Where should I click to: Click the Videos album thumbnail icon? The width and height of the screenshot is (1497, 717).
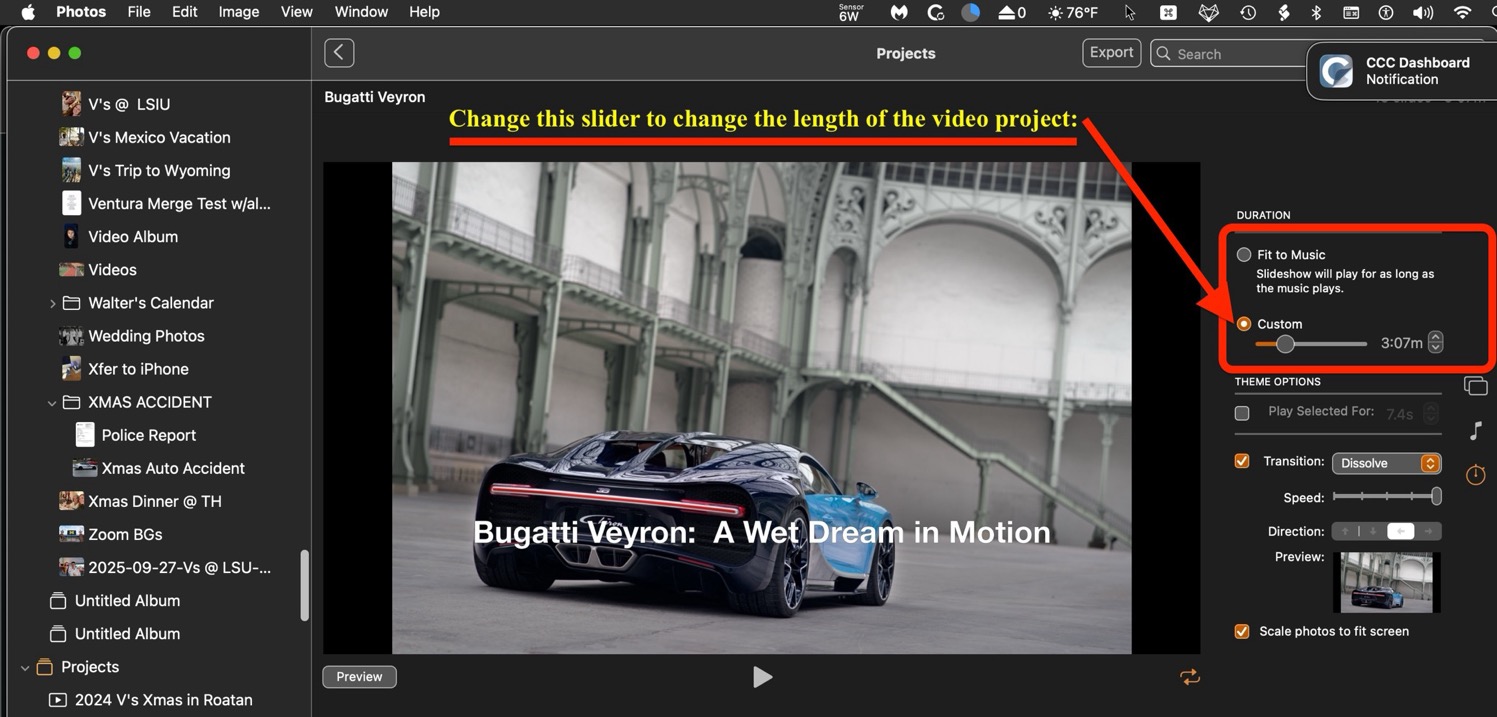click(x=71, y=269)
